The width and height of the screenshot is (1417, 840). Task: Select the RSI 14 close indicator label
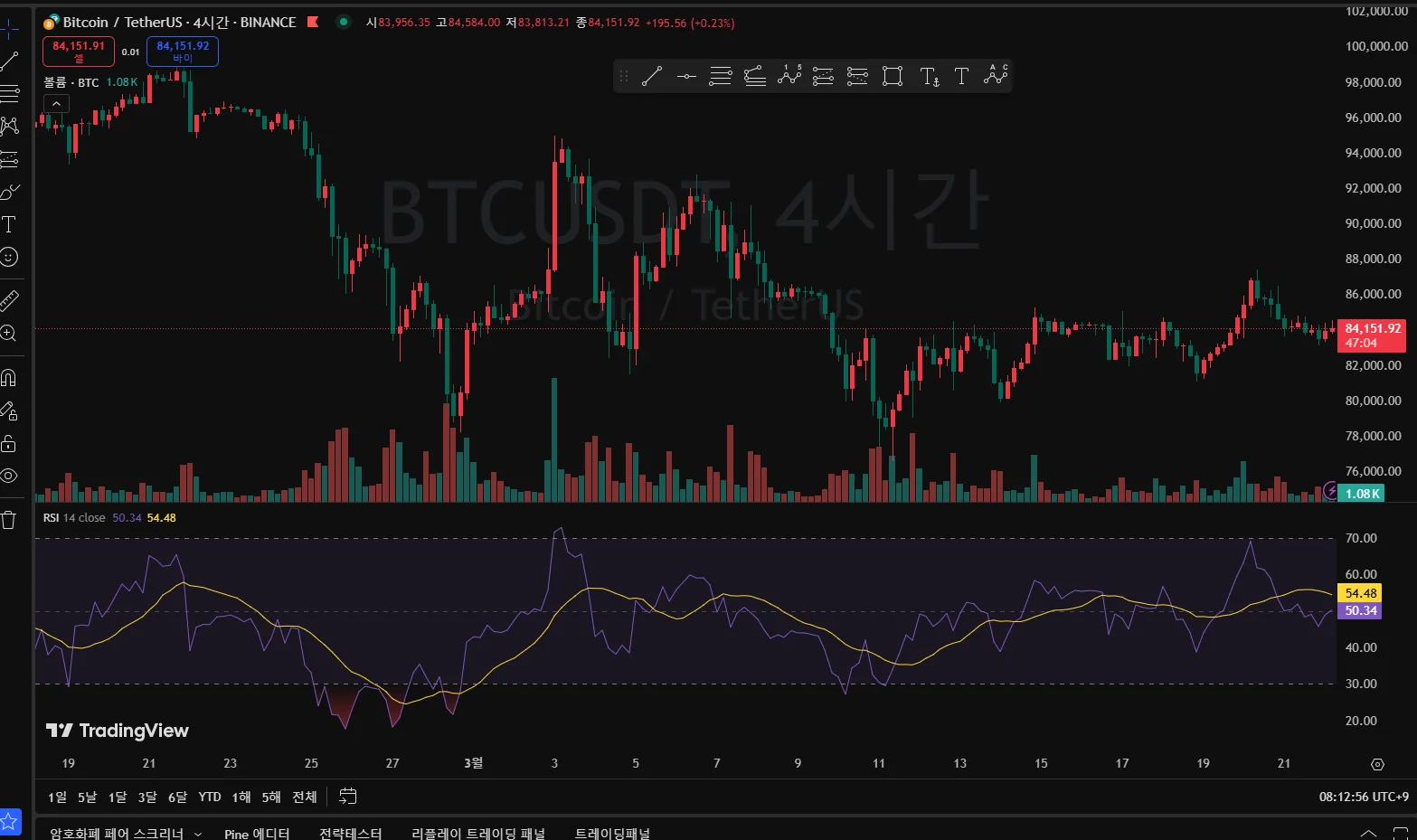[x=74, y=518]
